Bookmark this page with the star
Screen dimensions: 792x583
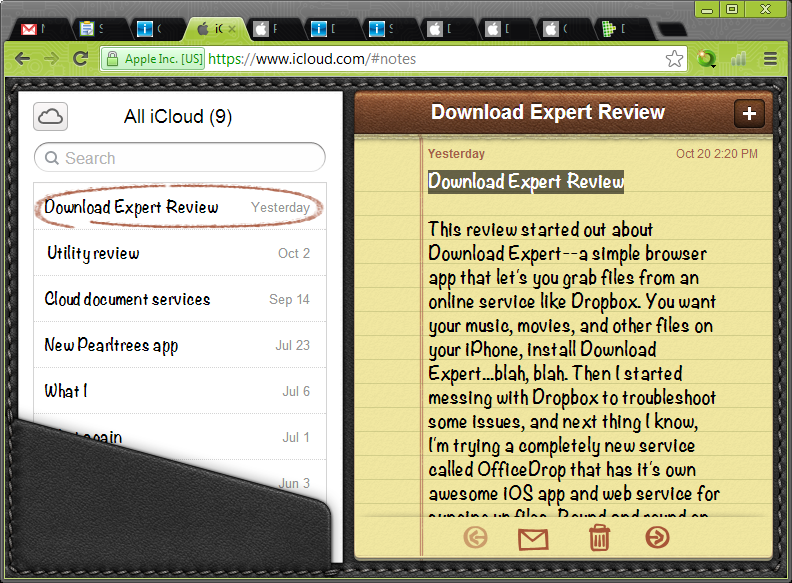(x=674, y=59)
